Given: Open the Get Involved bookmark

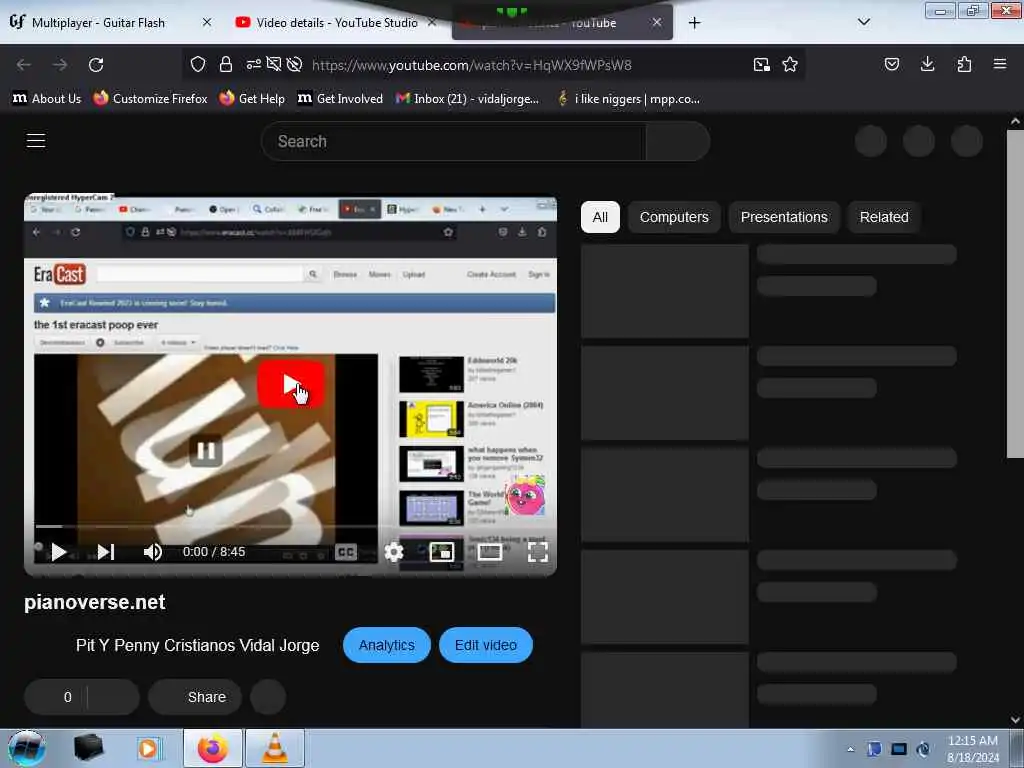Looking at the screenshot, I should (340, 99).
